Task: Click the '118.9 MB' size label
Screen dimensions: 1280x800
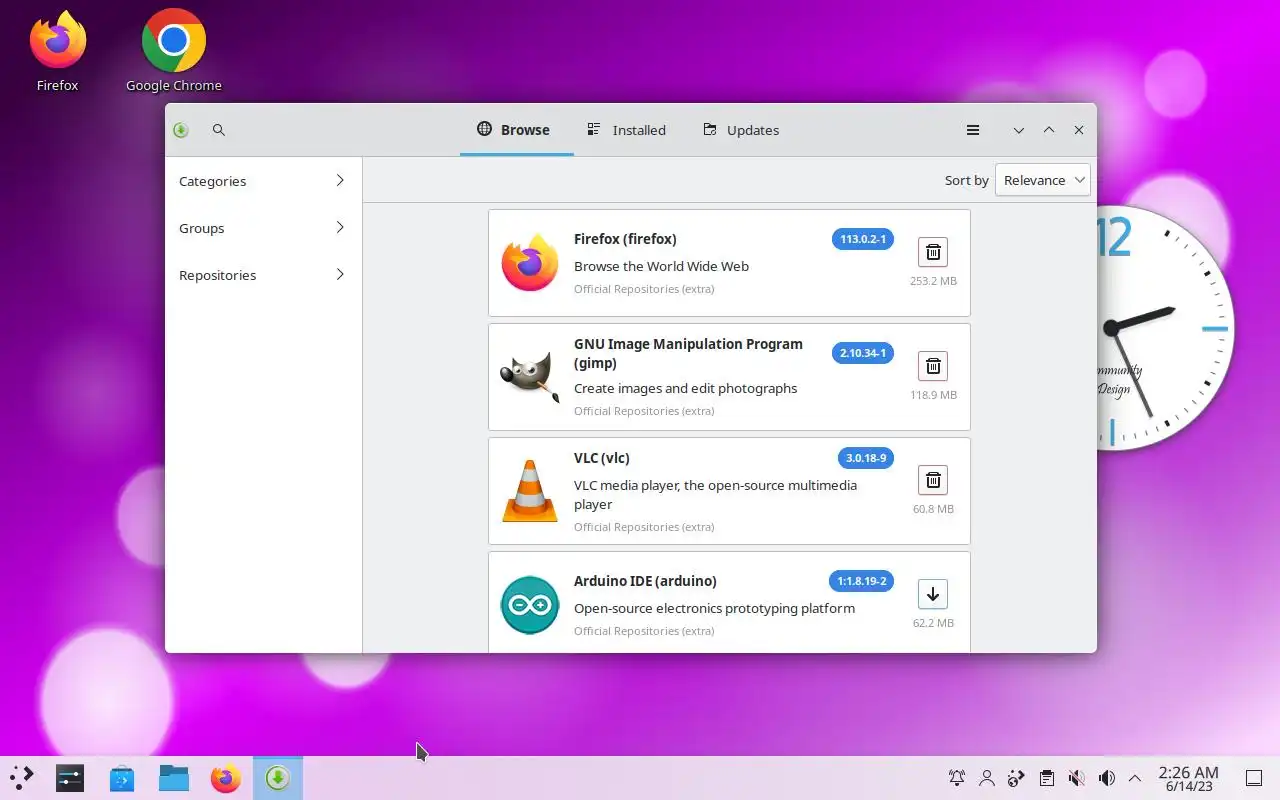Action: [x=933, y=395]
